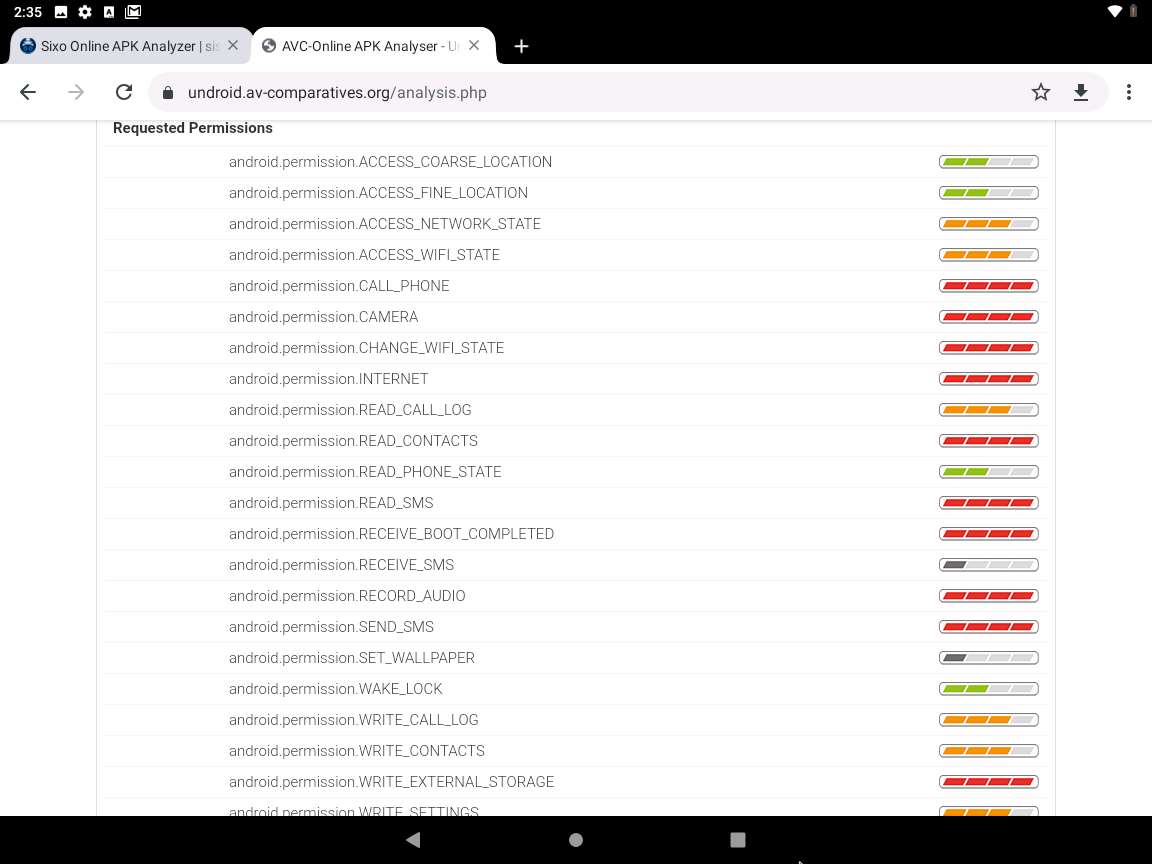Tap the recents square in navigation bar
Screen dimensions: 1152x864
[738, 839]
